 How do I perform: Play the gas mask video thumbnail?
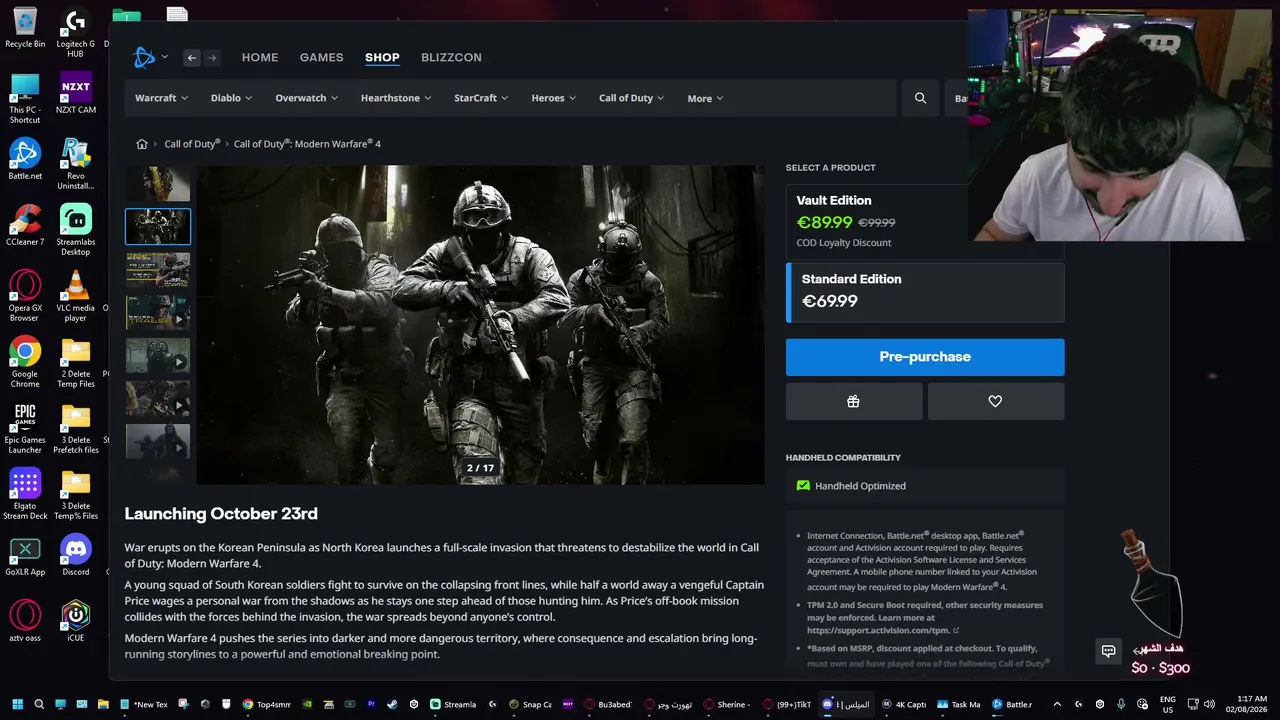(x=158, y=356)
